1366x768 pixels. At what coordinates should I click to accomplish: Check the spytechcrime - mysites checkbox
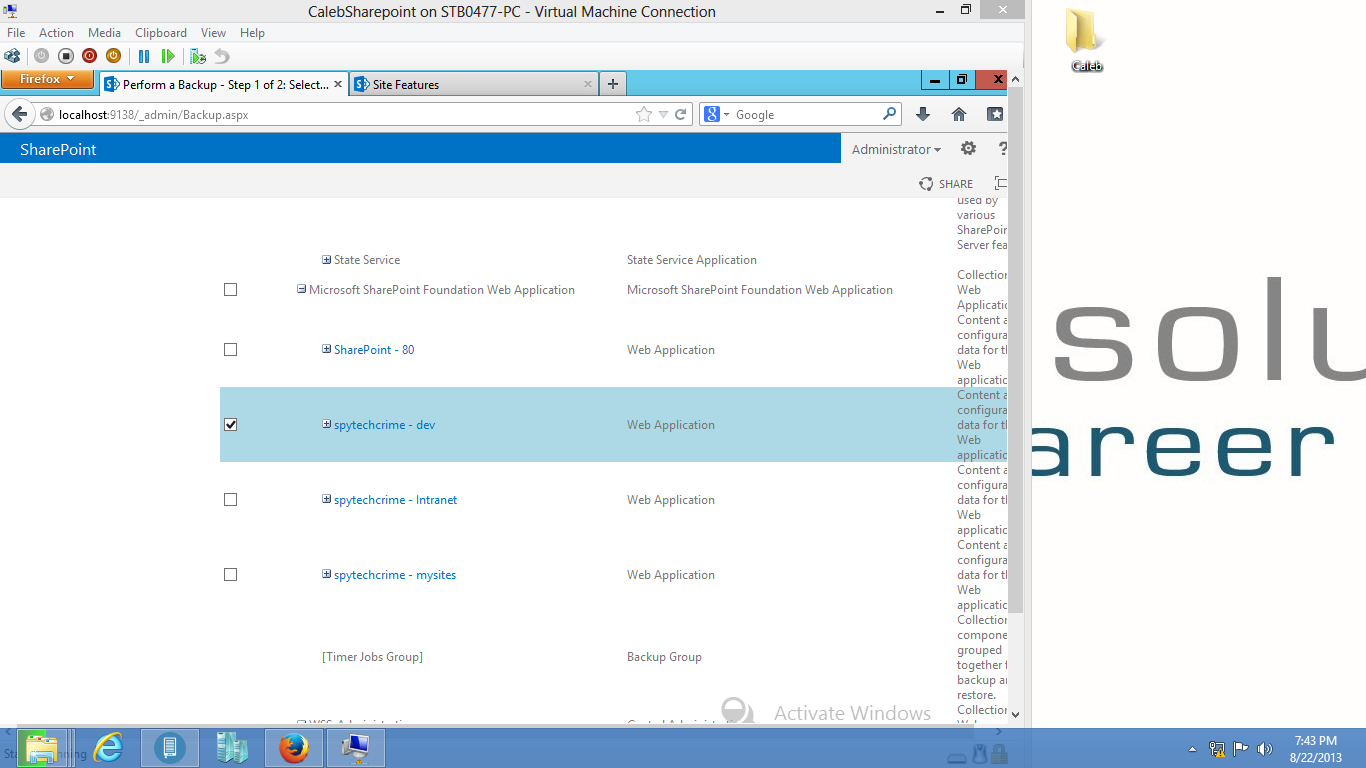[x=231, y=575]
